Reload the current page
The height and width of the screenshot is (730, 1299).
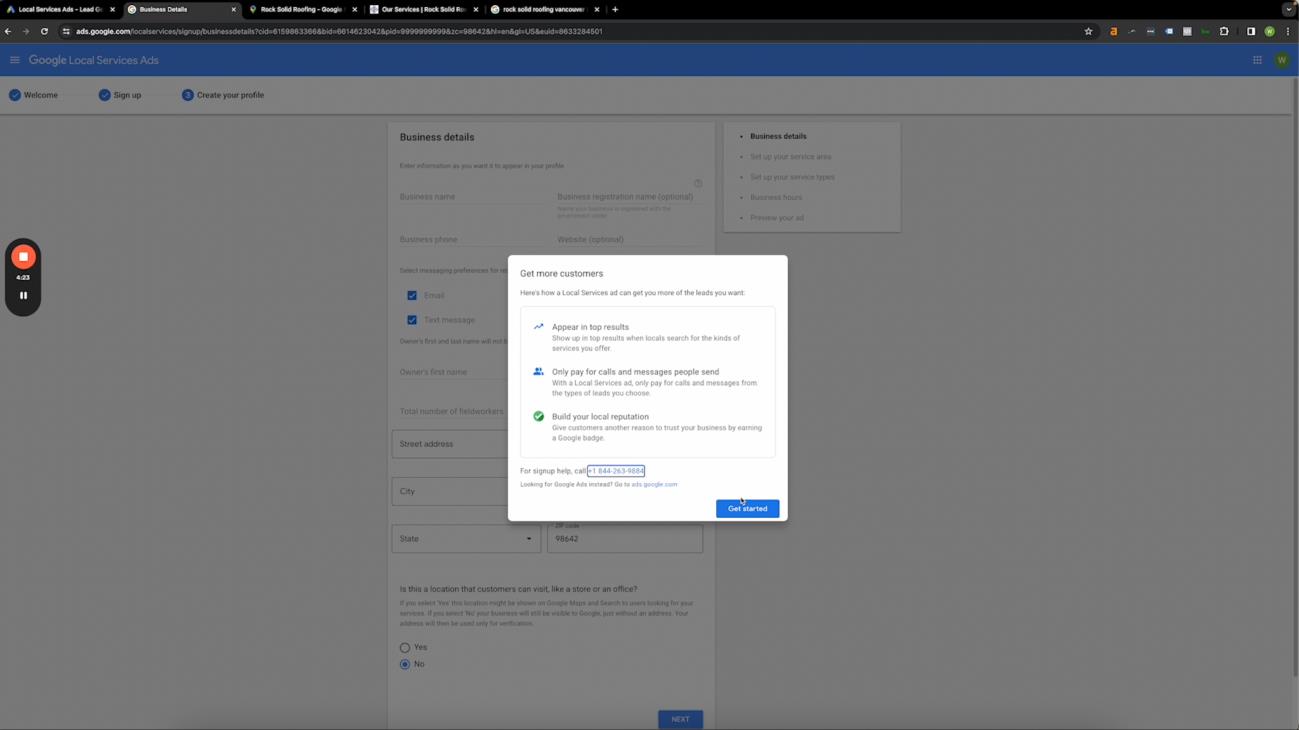[44, 31]
